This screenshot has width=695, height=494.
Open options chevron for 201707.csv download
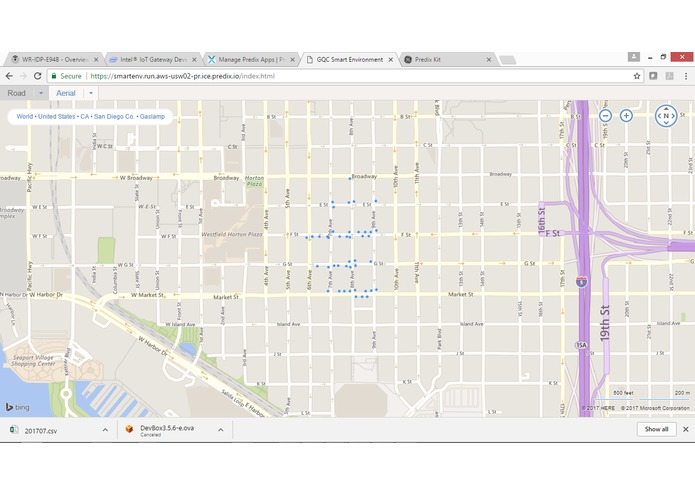click(105, 430)
